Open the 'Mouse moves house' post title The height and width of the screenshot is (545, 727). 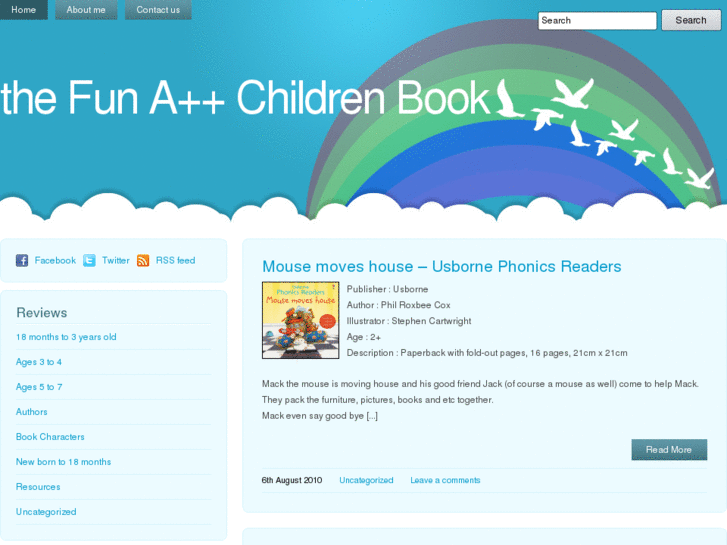pos(441,266)
